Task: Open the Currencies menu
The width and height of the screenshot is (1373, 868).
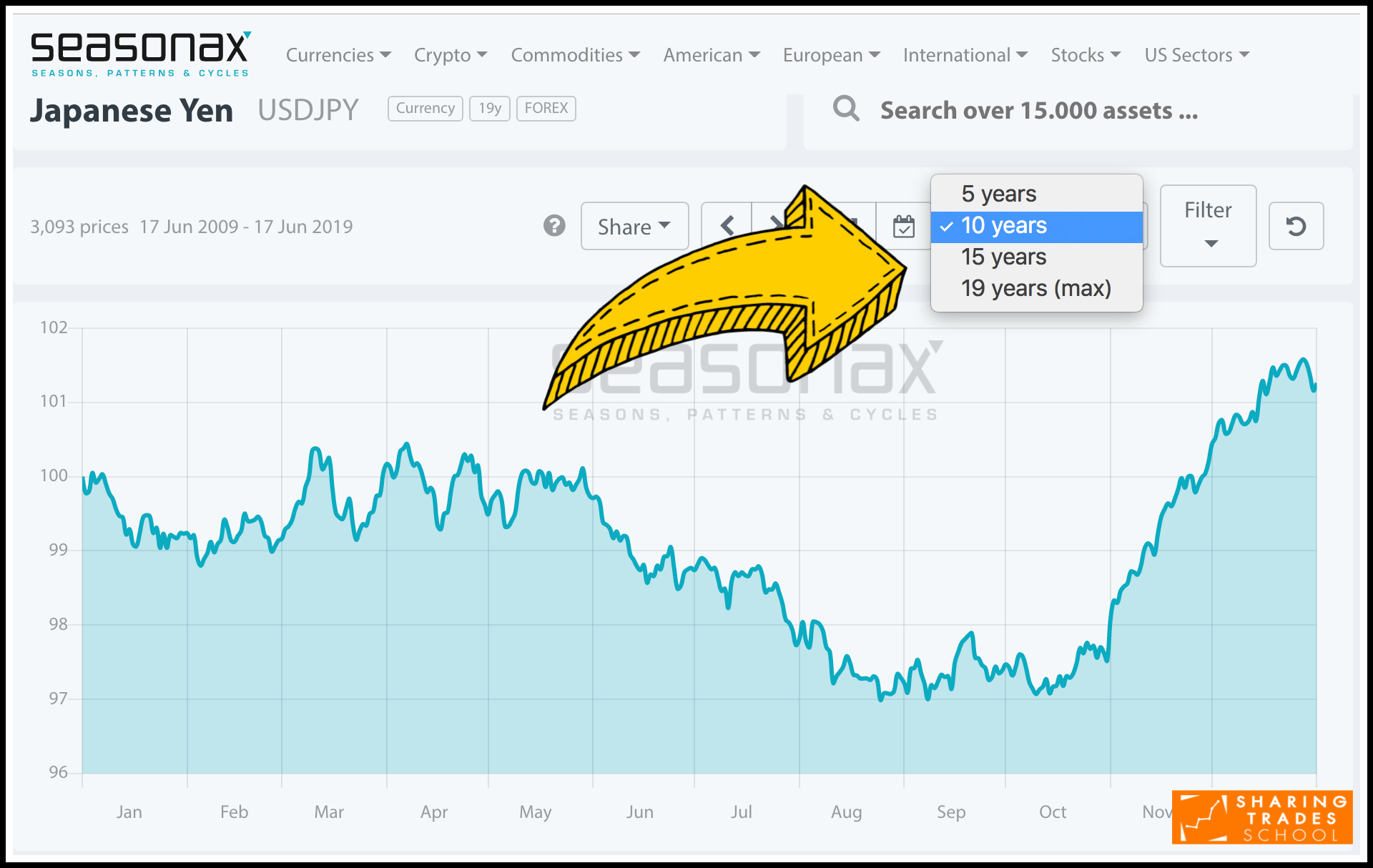Action: [338, 55]
